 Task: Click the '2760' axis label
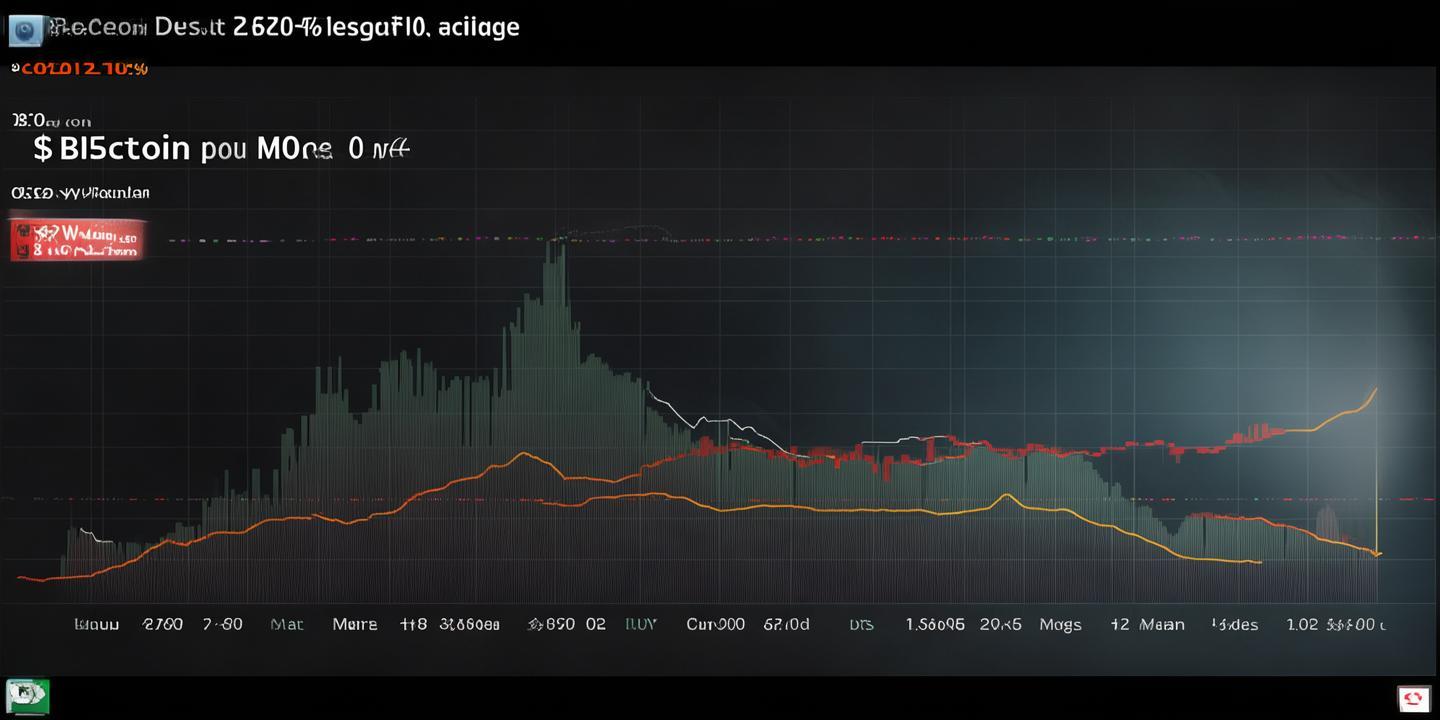(163, 624)
